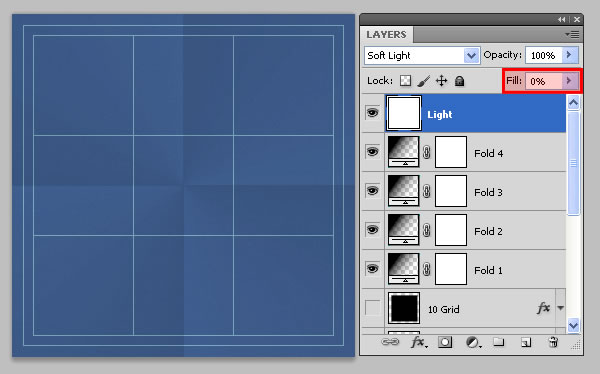The width and height of the screenshot is (600, 374).
Task: Select Fold 3 layer mask thumbnail
Action: pyautogui.click(x=451, y=191)
